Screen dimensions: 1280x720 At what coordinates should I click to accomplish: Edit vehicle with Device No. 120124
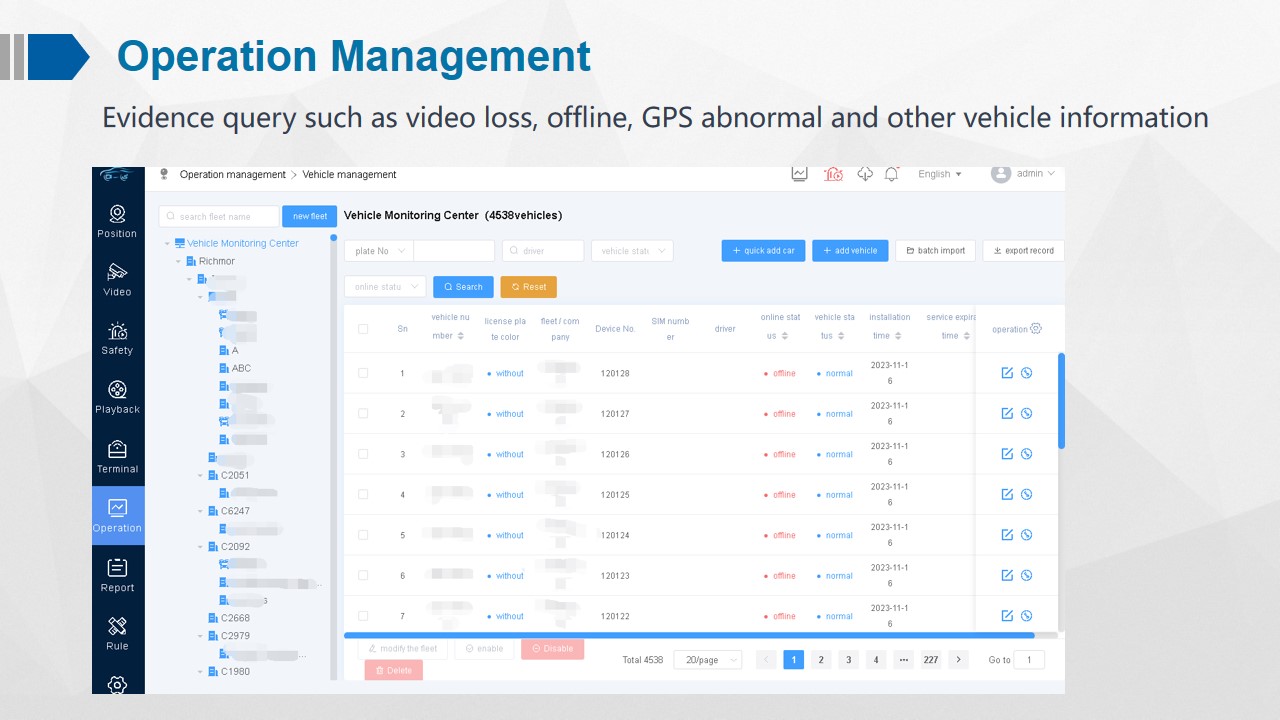pos(1007,534)
